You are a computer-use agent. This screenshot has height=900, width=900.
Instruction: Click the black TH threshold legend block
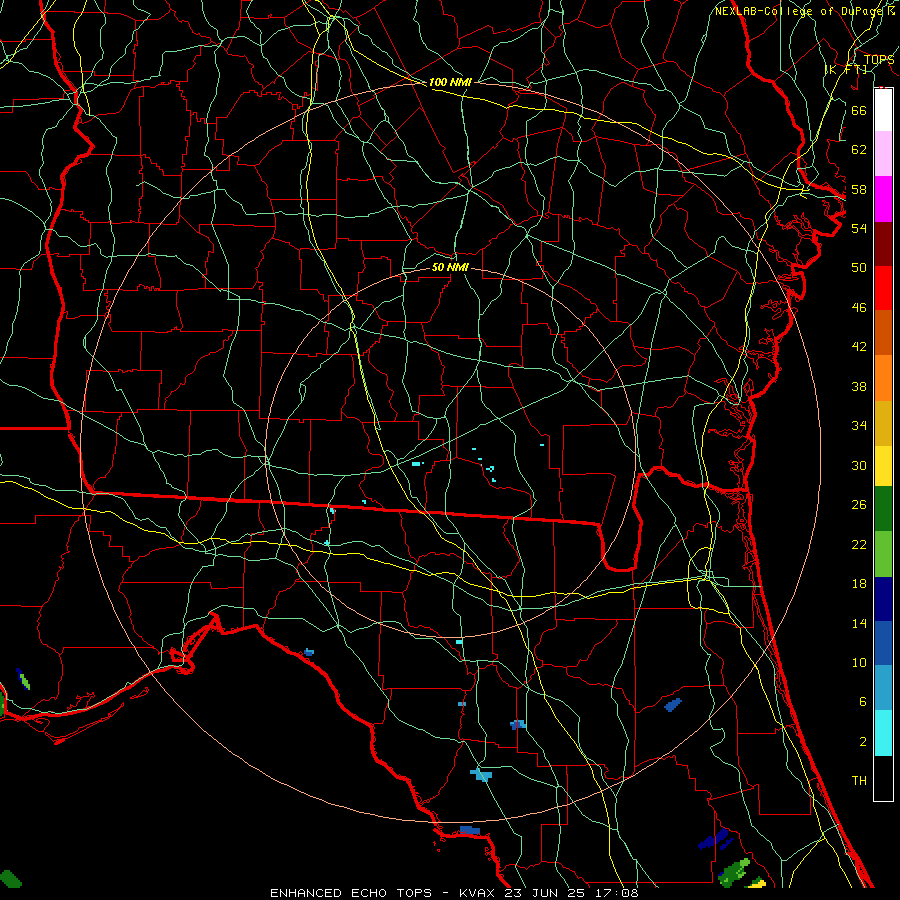(883, 778)
